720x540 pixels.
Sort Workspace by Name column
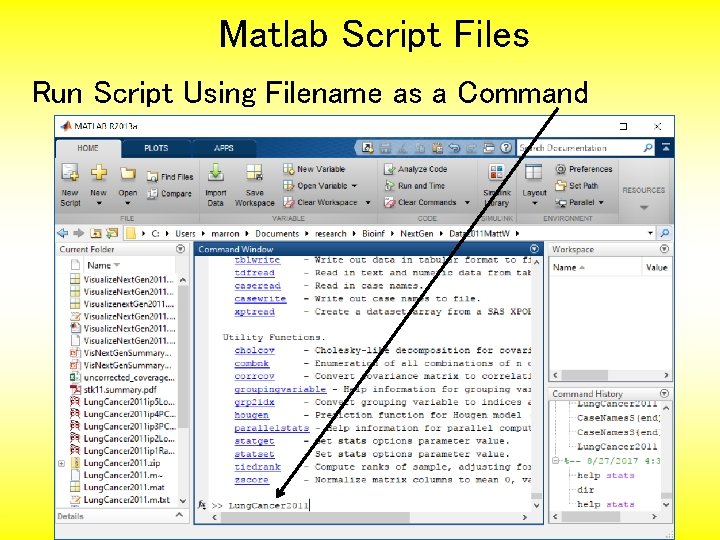pos(568,267)
